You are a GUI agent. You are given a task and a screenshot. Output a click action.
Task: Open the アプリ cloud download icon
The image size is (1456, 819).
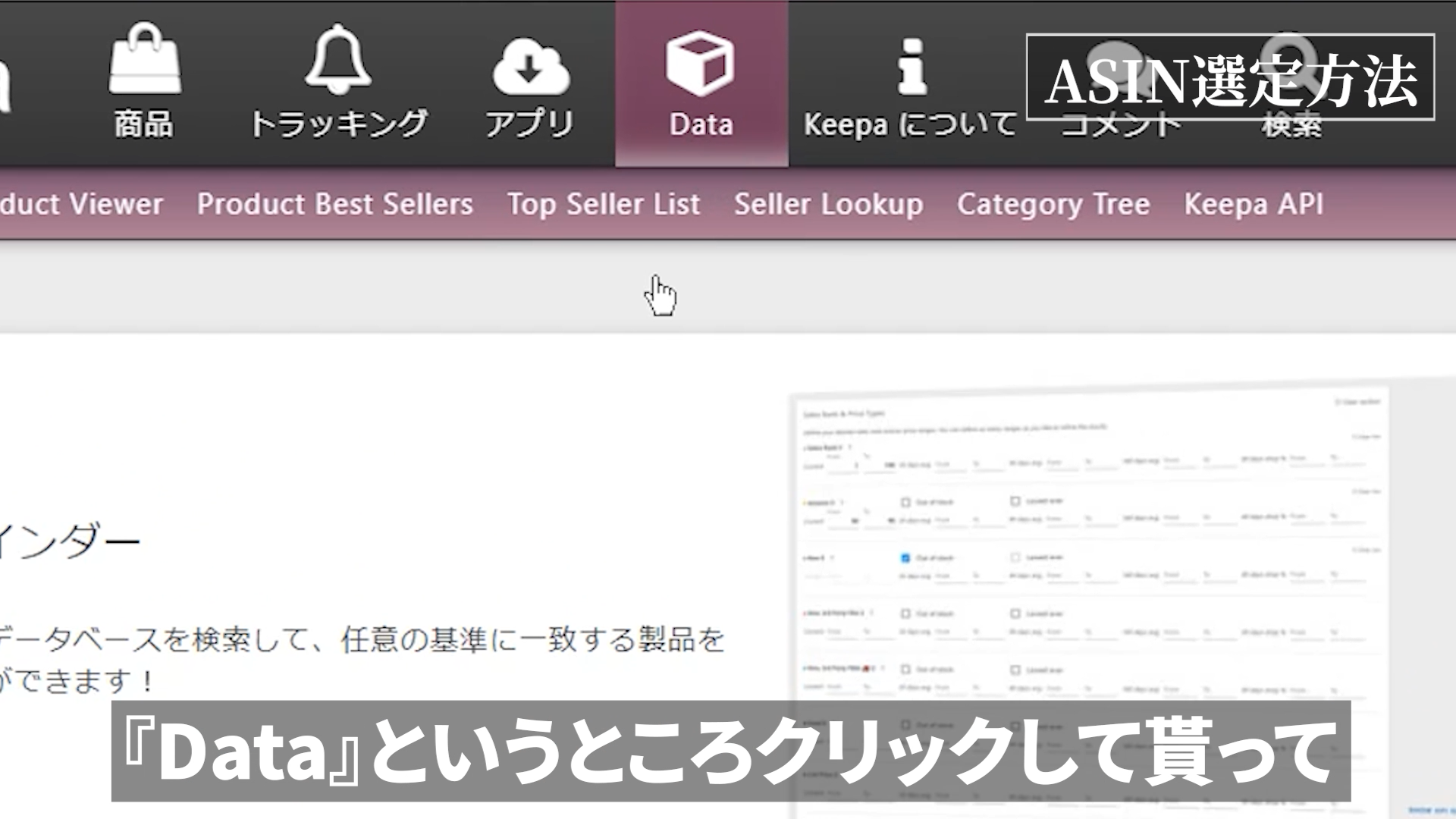[530, 65]
